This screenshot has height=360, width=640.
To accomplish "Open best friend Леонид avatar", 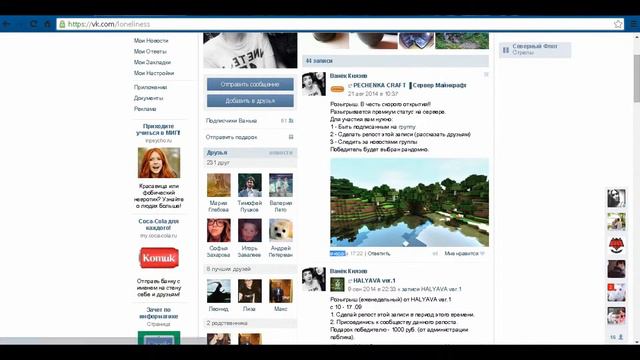I will coord(219,291).
